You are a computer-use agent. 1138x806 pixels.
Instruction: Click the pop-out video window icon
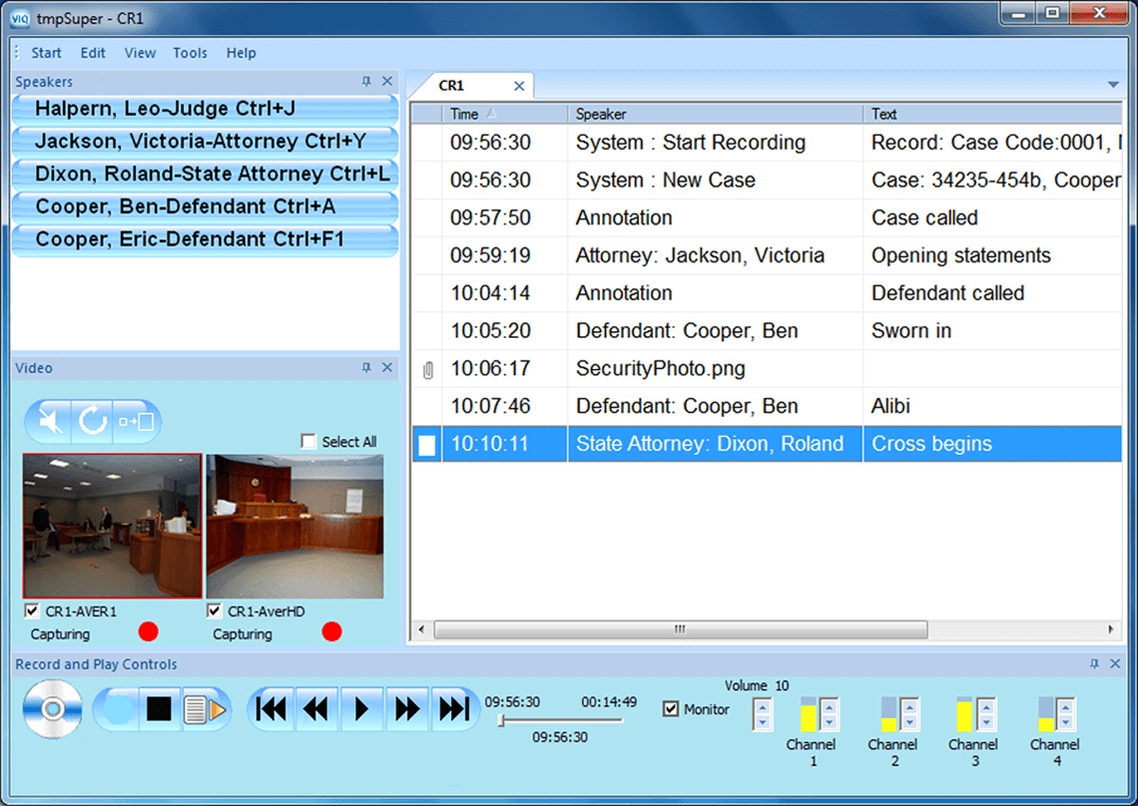[x=137, y=422]
